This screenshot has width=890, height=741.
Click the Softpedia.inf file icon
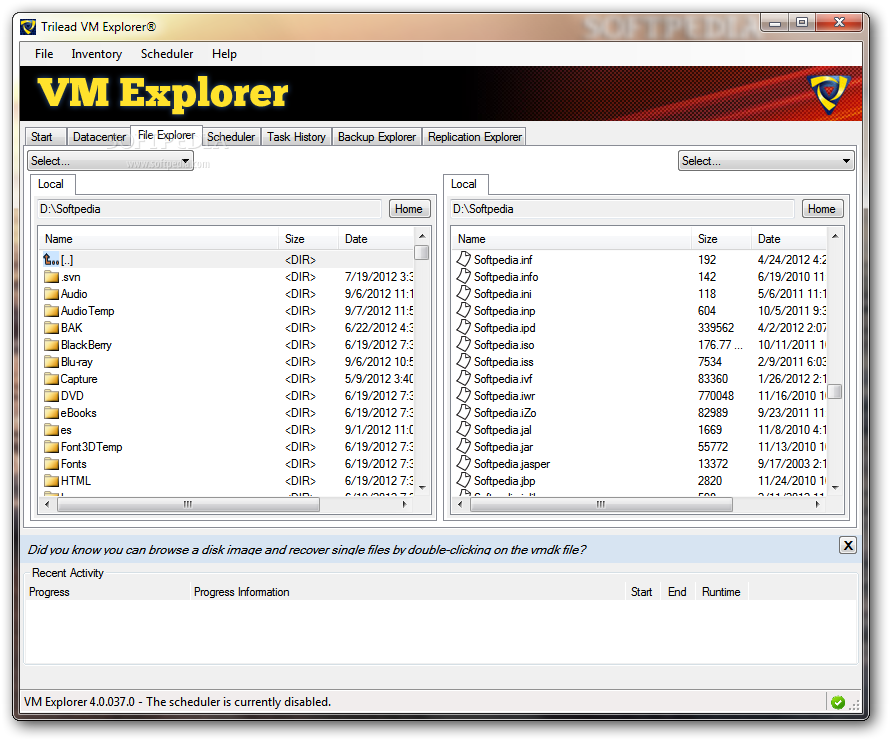pos(464,259)
